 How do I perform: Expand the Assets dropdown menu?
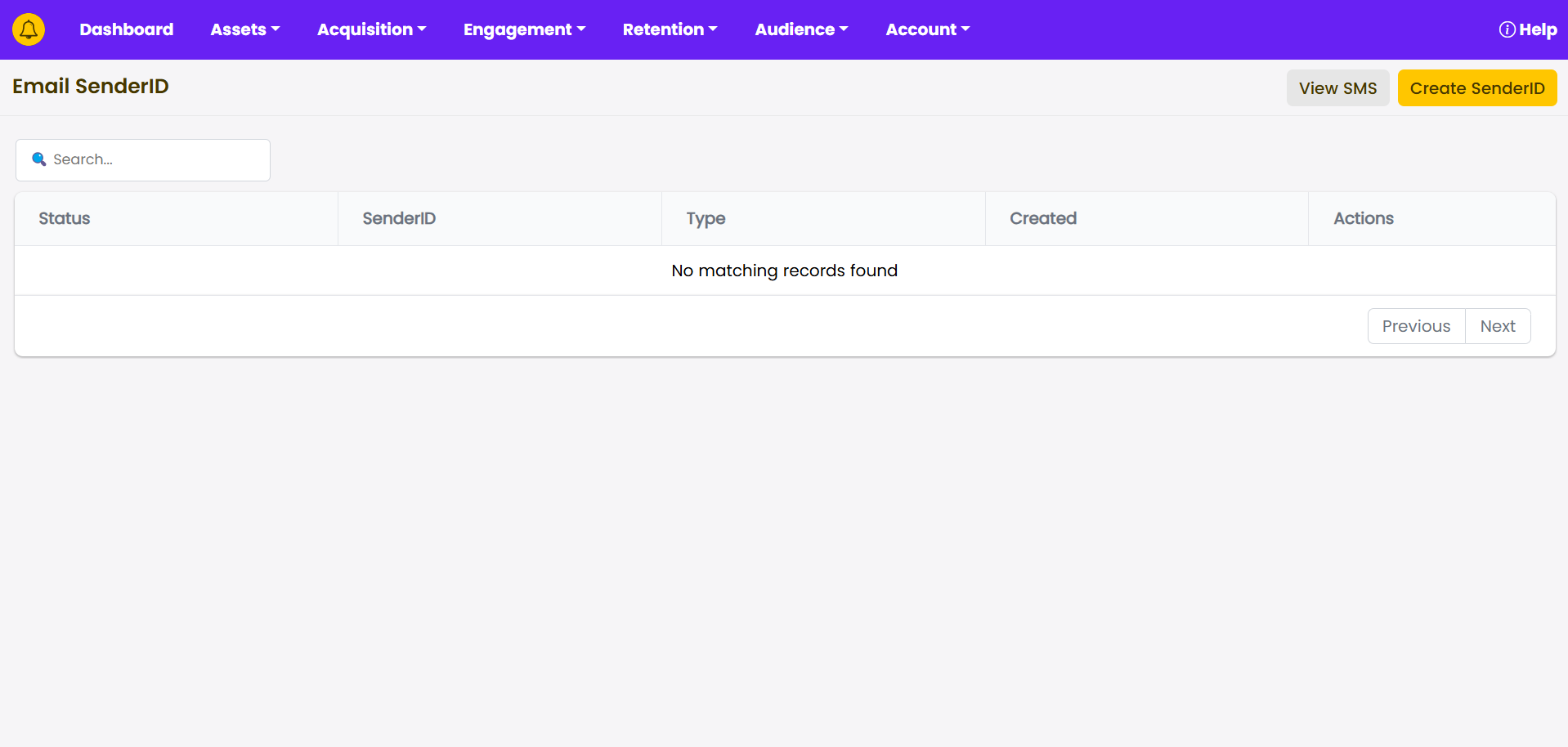point(244,29)
